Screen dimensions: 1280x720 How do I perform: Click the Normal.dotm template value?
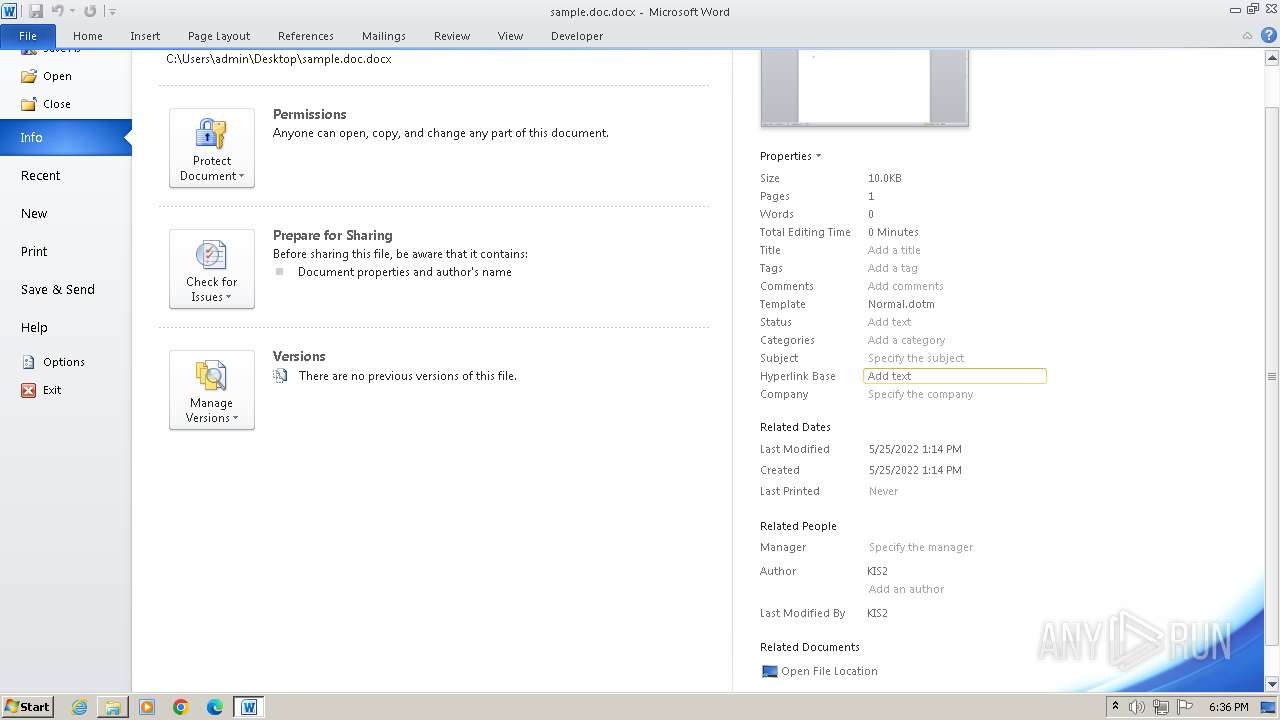coord(901,304)
